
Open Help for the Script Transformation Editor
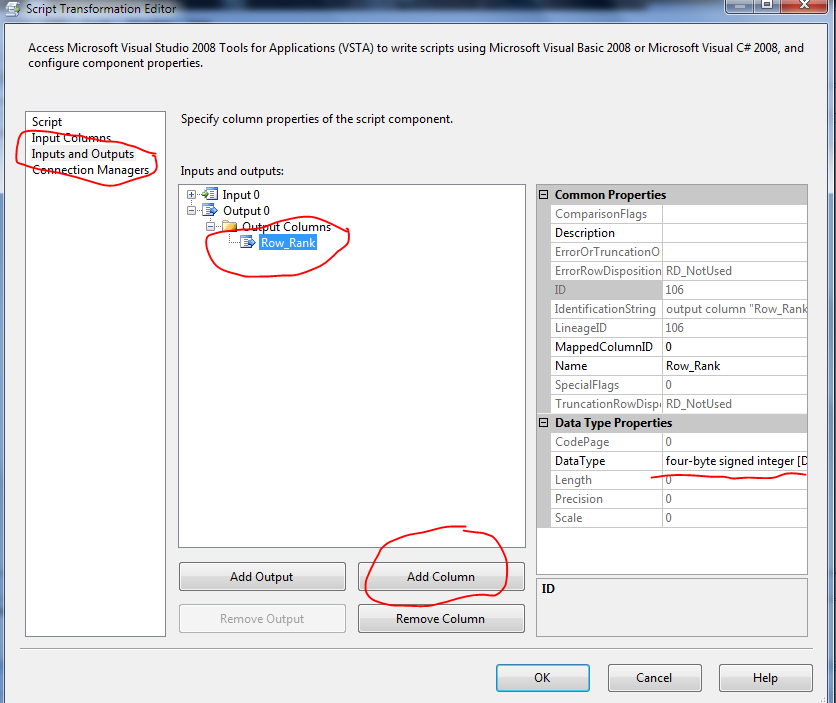765,677
